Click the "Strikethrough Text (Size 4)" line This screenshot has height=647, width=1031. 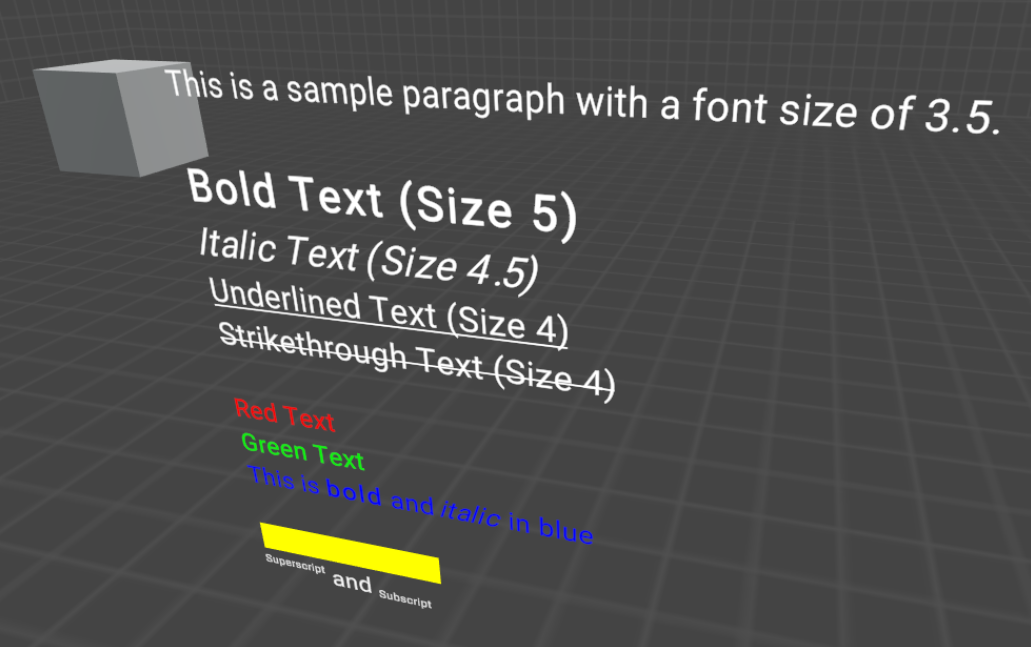[415, 361]
